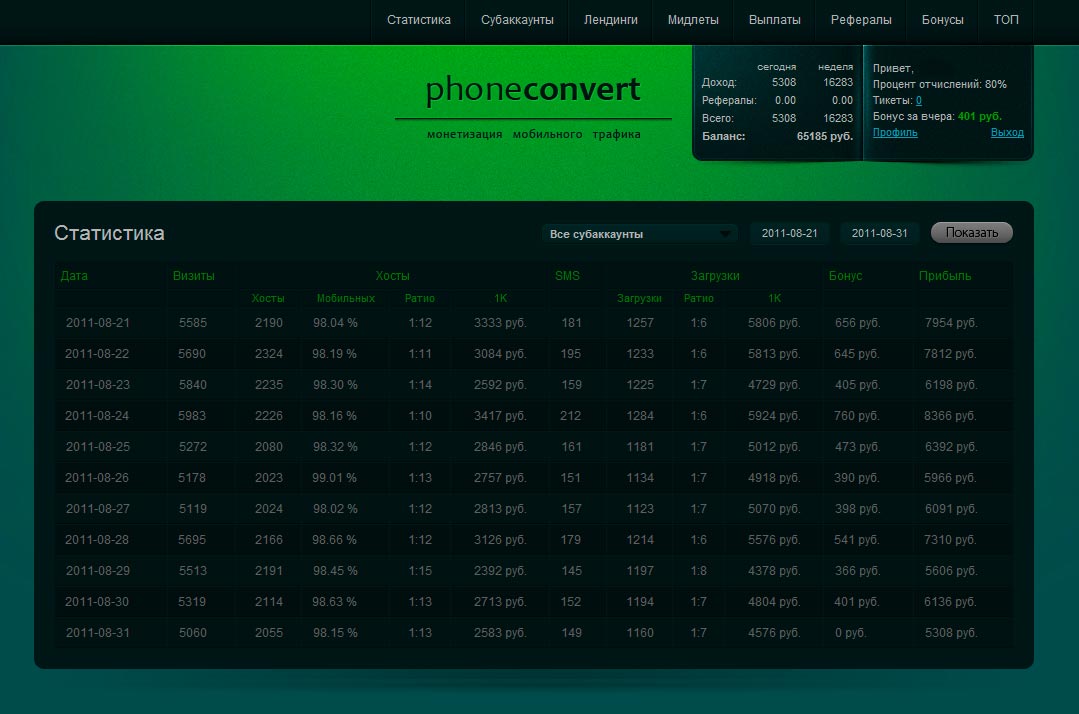This screenshot has height=714, width=1079.
Task: Click SMS count 212
Action: click(570, 415)
